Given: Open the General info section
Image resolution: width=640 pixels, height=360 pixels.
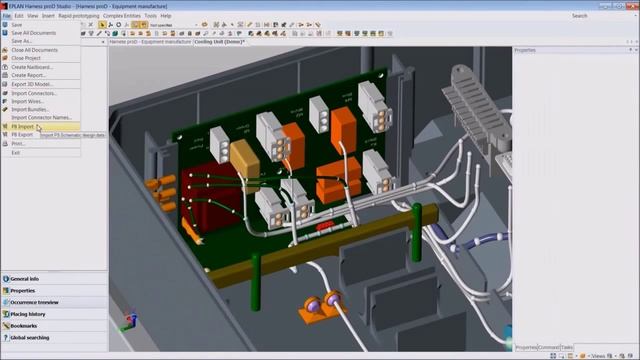Looking at the screenshot, I should pyautogui.click(x=54, y=279).
